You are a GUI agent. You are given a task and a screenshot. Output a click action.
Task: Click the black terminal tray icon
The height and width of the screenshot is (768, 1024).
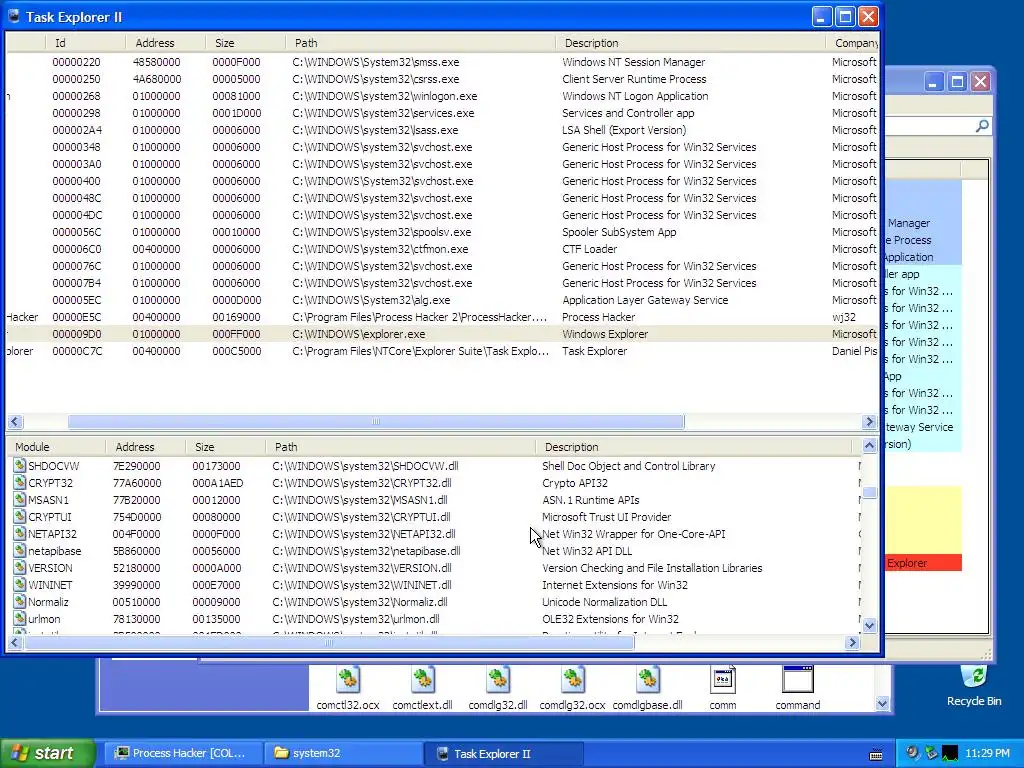(950, 754)
